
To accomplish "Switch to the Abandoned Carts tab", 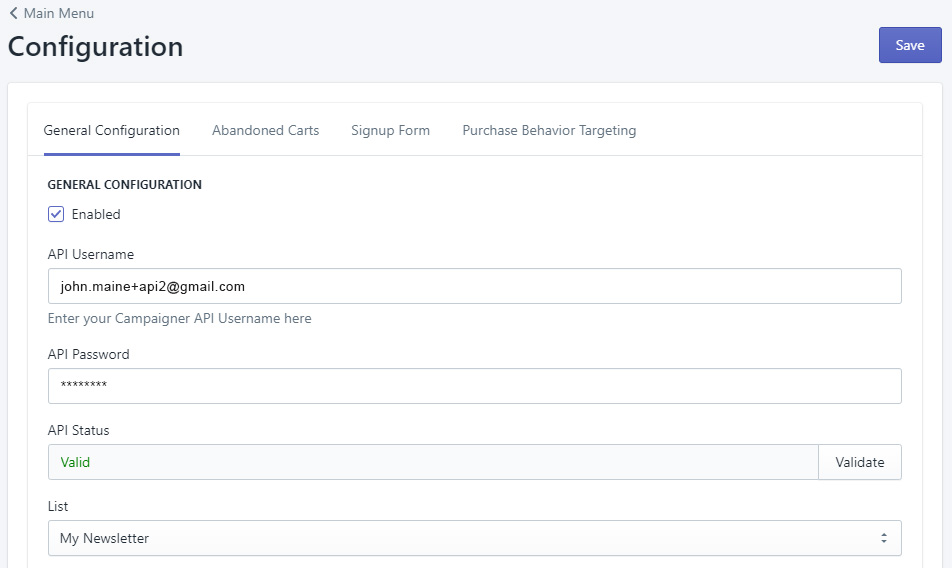I will [x=265, y=130].
